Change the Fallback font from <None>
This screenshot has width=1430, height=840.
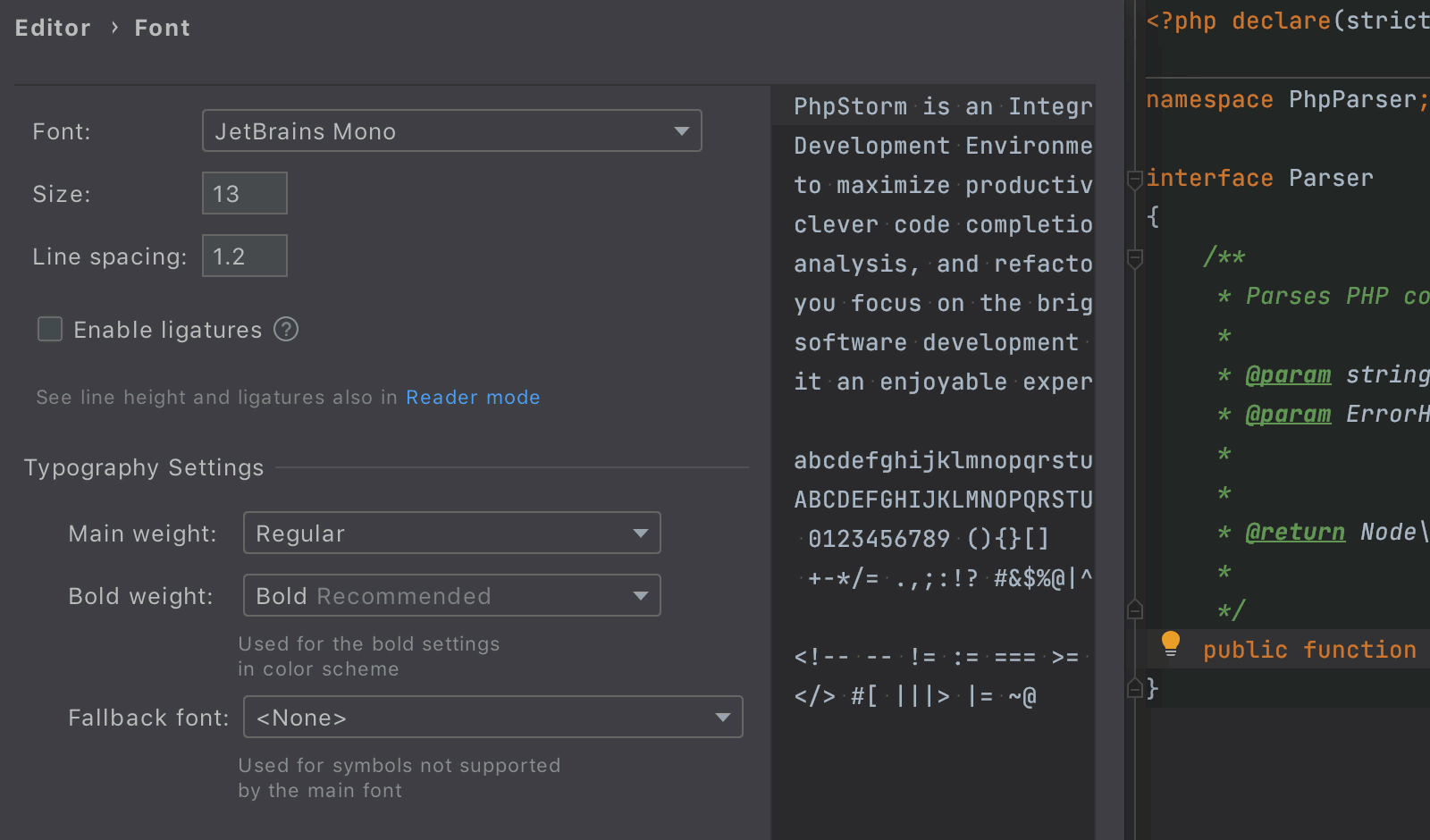(x=492, y=717)
